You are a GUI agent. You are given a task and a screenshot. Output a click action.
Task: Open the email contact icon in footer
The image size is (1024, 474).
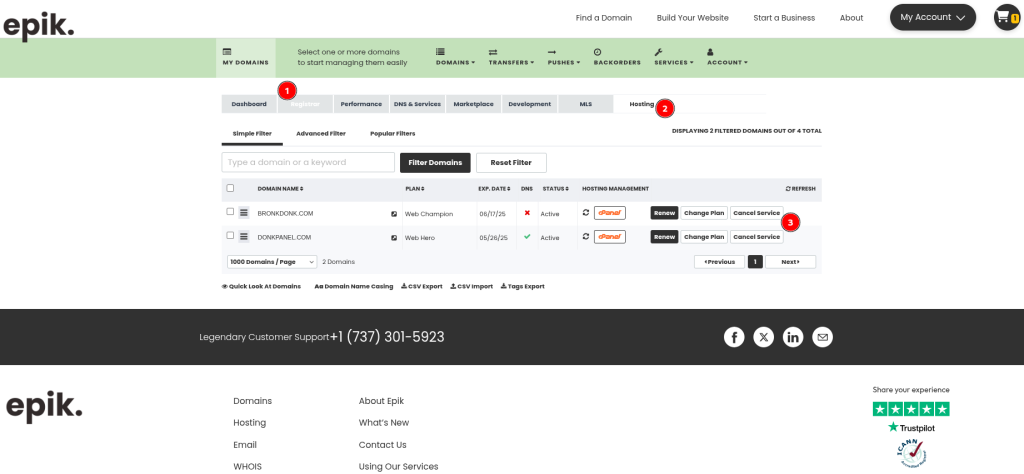point(822,337)
